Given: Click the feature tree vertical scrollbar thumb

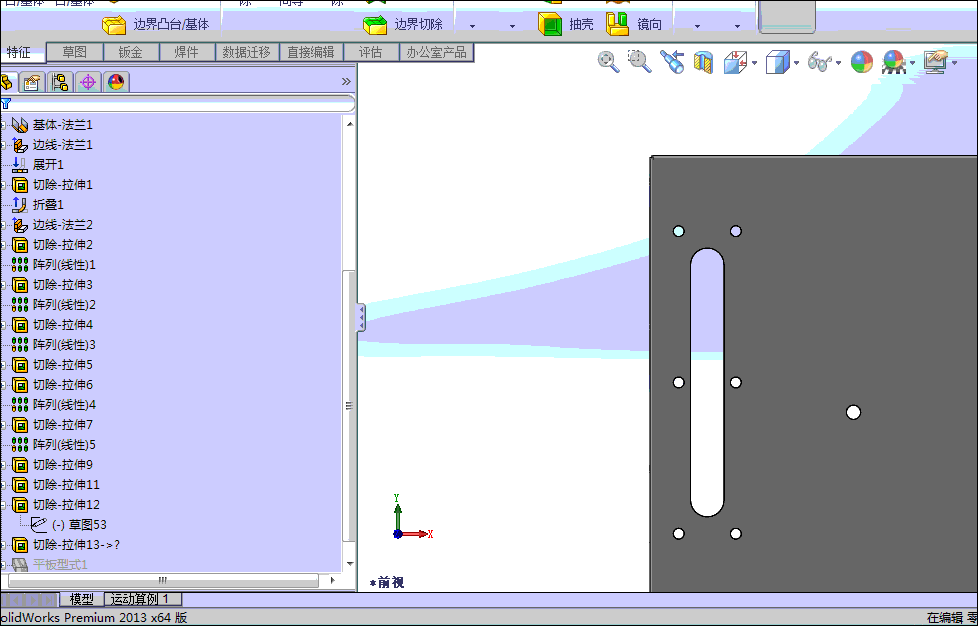Looking at the screenshot, I should pos(350,405).
